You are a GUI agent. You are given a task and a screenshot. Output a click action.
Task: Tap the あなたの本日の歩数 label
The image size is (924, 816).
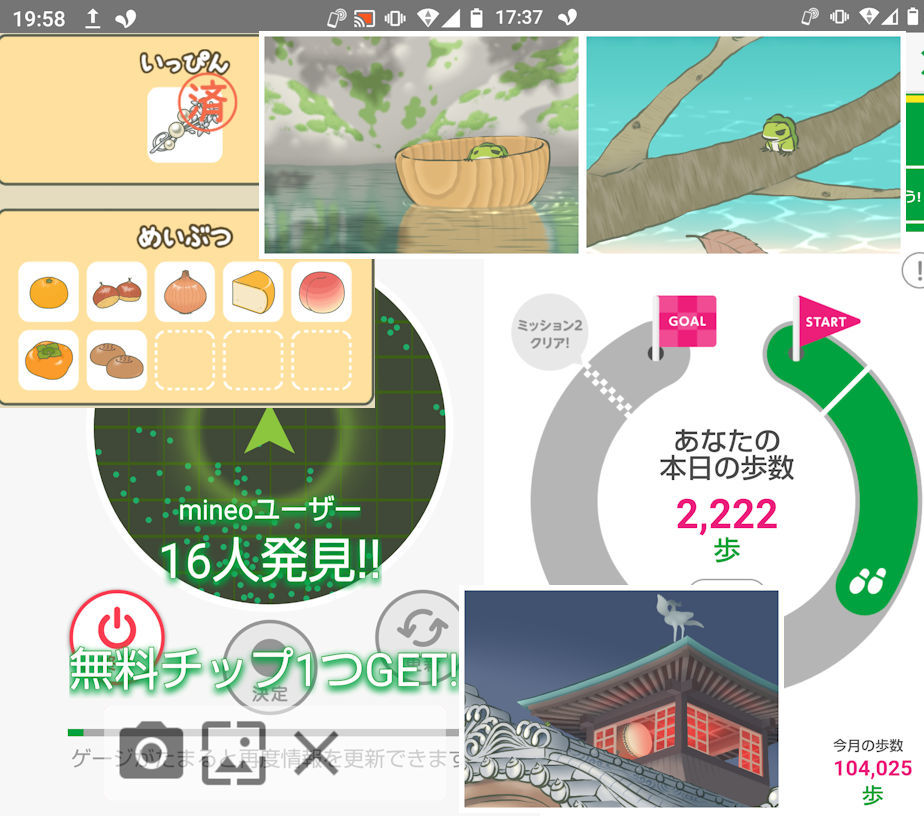(727, 454)
